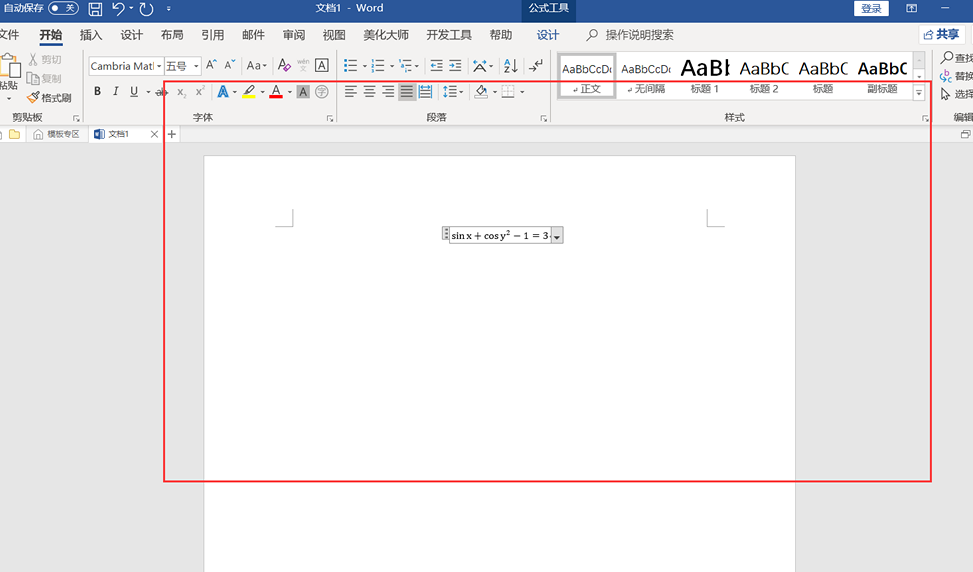Toggle Underline formatting

(x=134, y=92)
